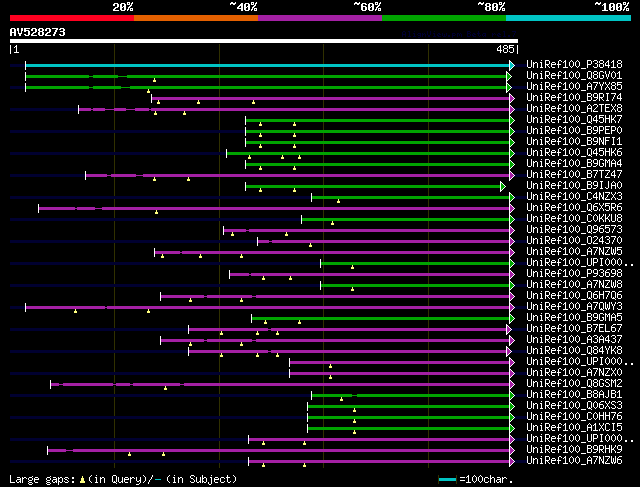The image size is (640, 487).
Task: Select the UniRef100_Q6X5R6 label
Action: [574, 208]
